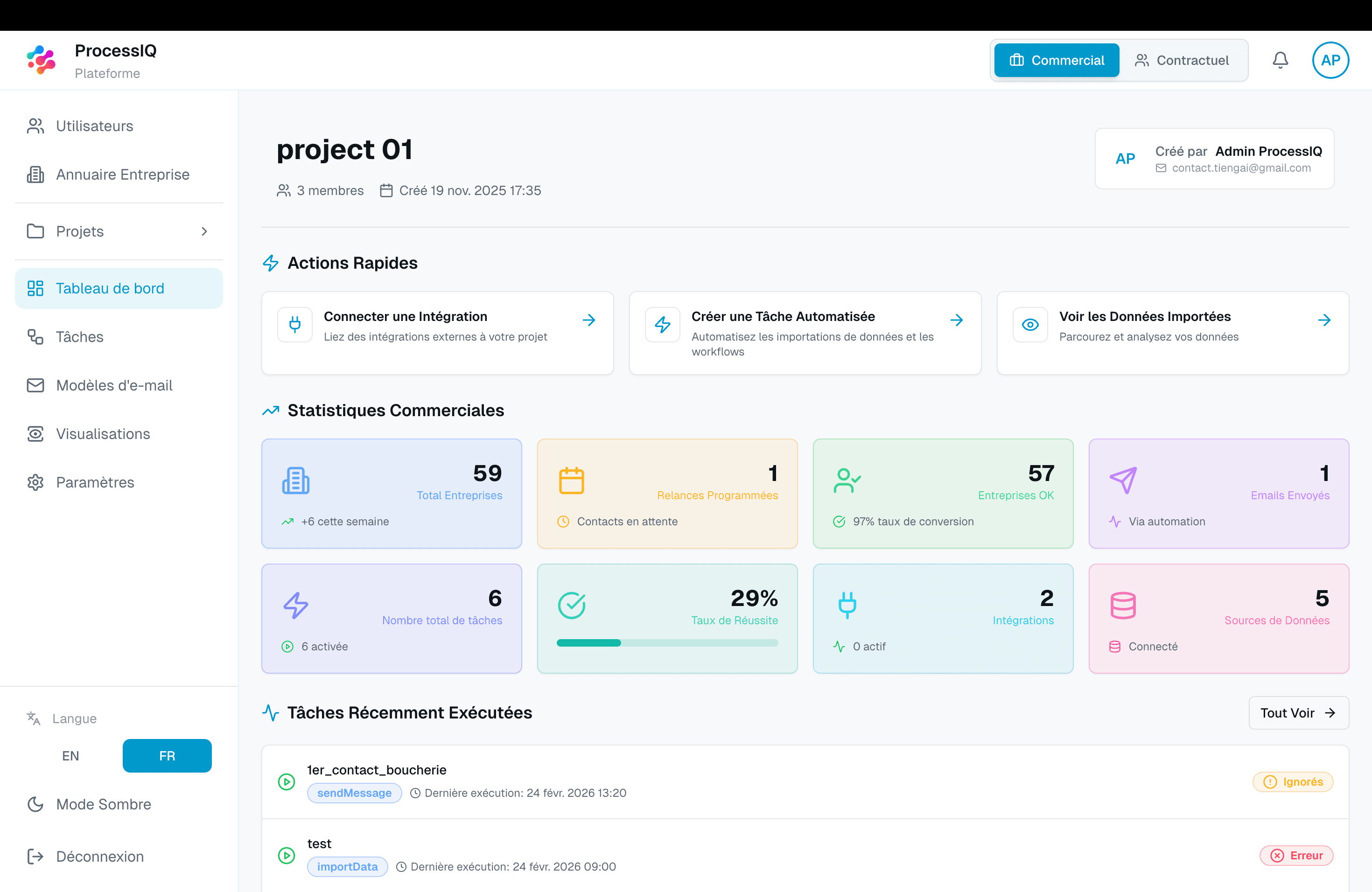Open the notifications bell icon

click(1281, 60)
